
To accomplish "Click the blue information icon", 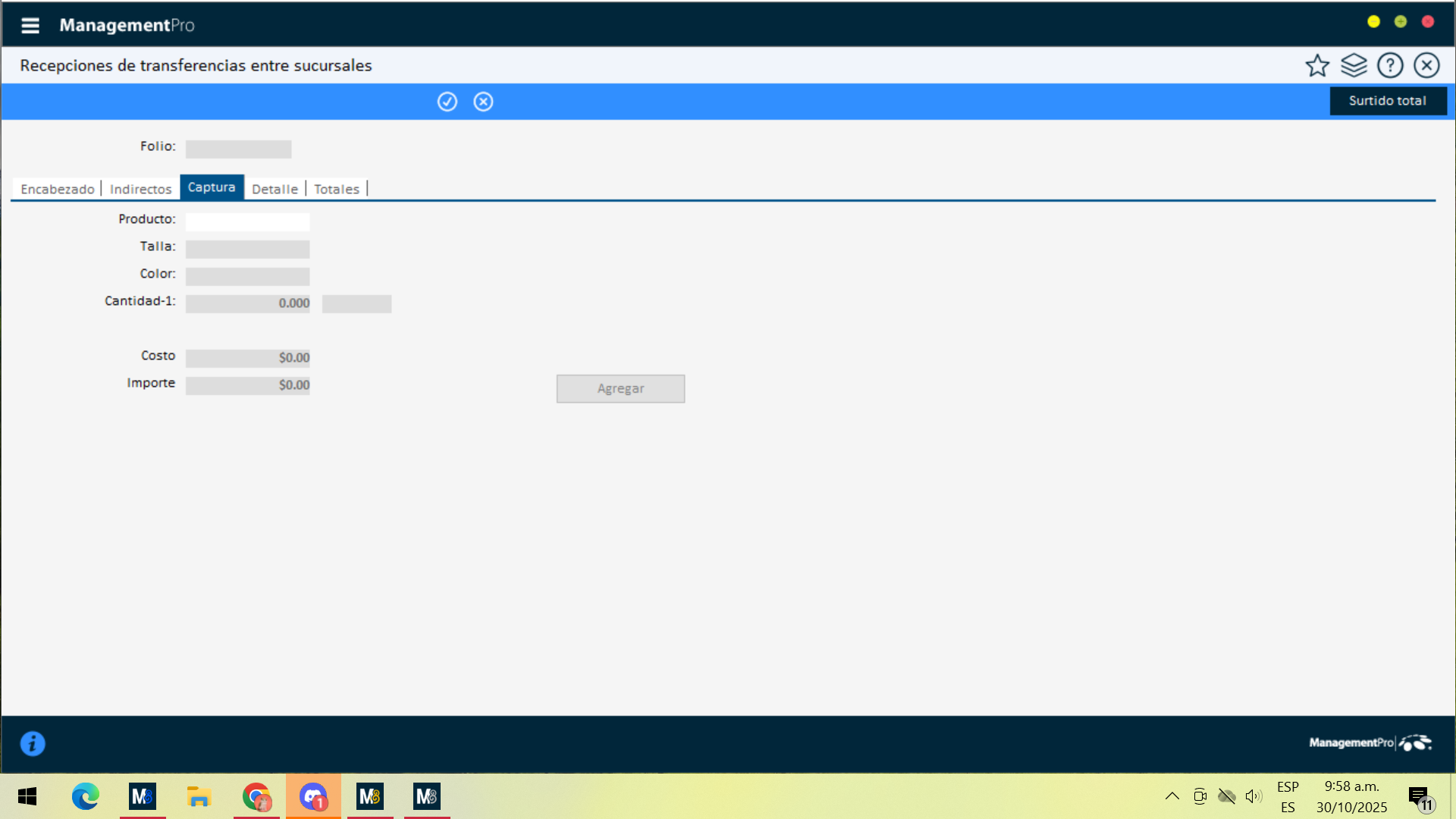I will [33, 743].
